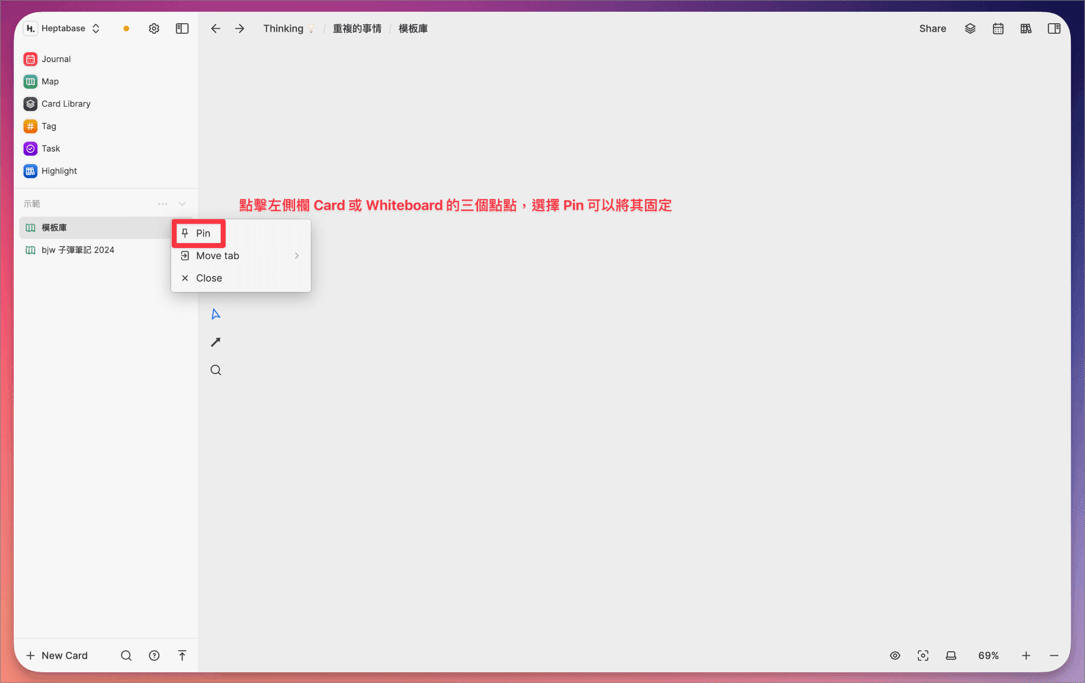This screenshot has height=683, width=1085.
Task: Open the 重複的事情 breadcrumb
Action: pos(357,28)
